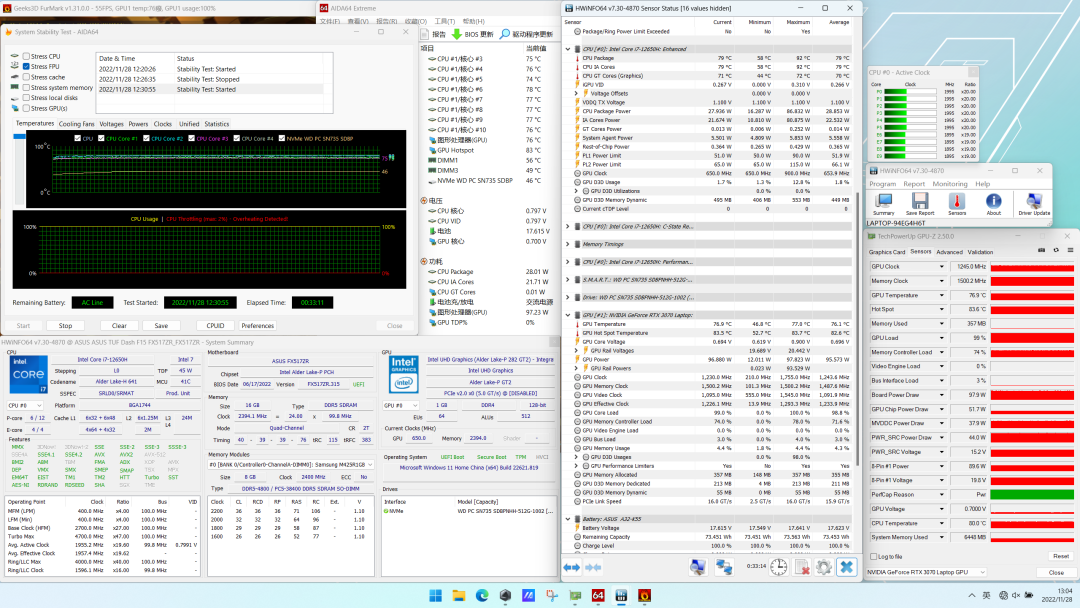The height and width of the screenshot is (608, 1080).
Task: Click the GPU Load red graph bar
Action: click(x=1030, y=337)
